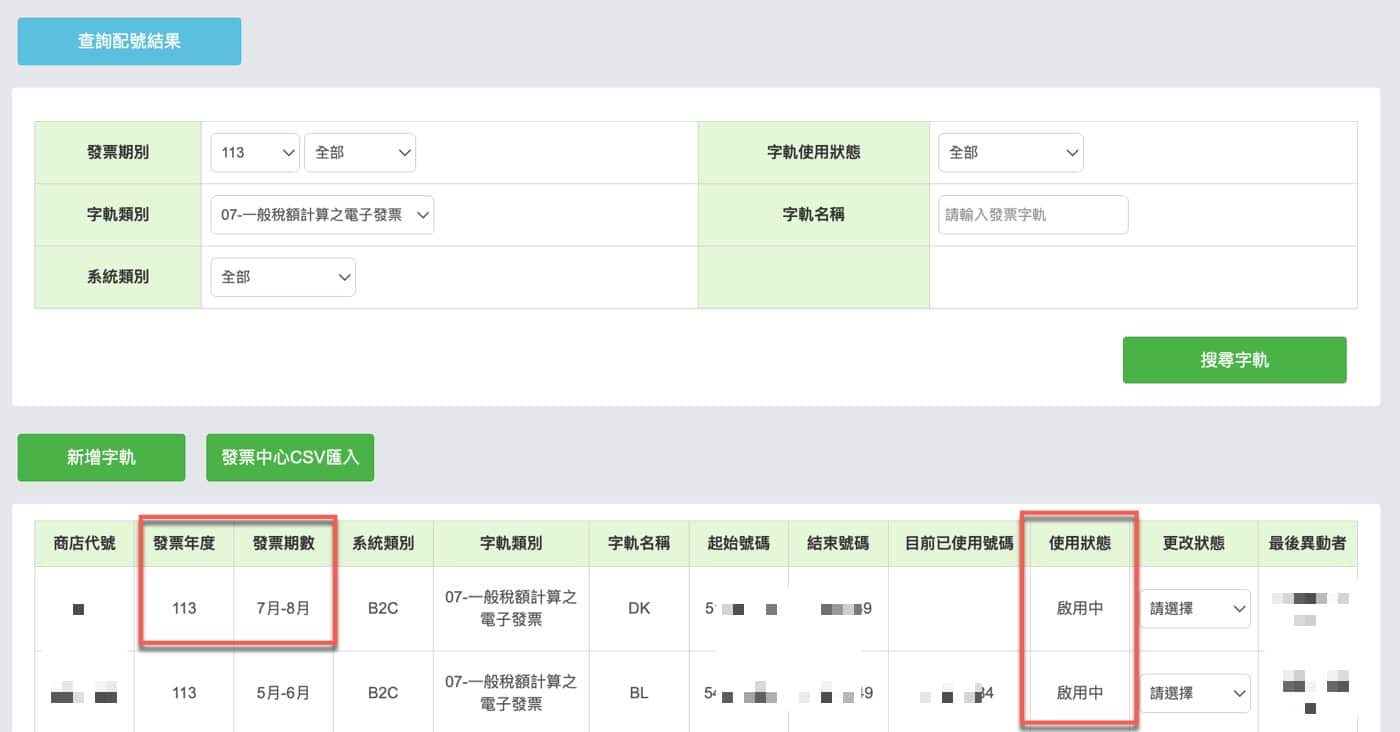This screenshot has height=732, width=1400.
Task: Click the 5月-6月 period cell
Action: tap(284, 692)
